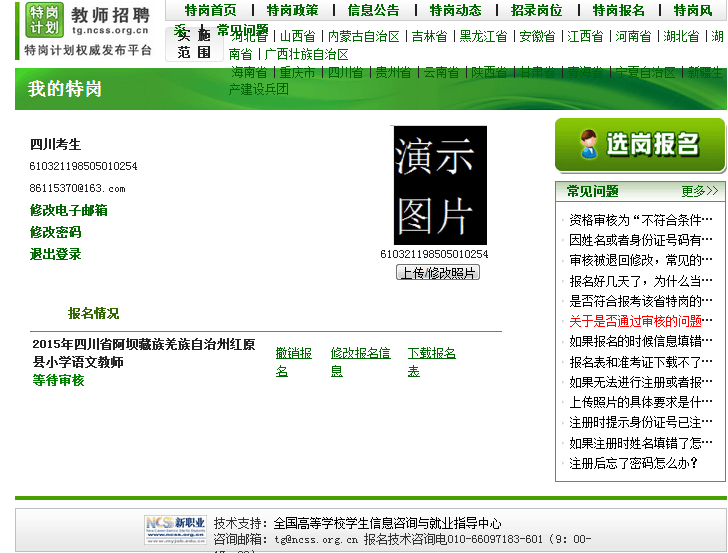This screenshot has height=553, width=728.
Task: Open the 特岗动态 navigation item
Action: pos(455,10)
